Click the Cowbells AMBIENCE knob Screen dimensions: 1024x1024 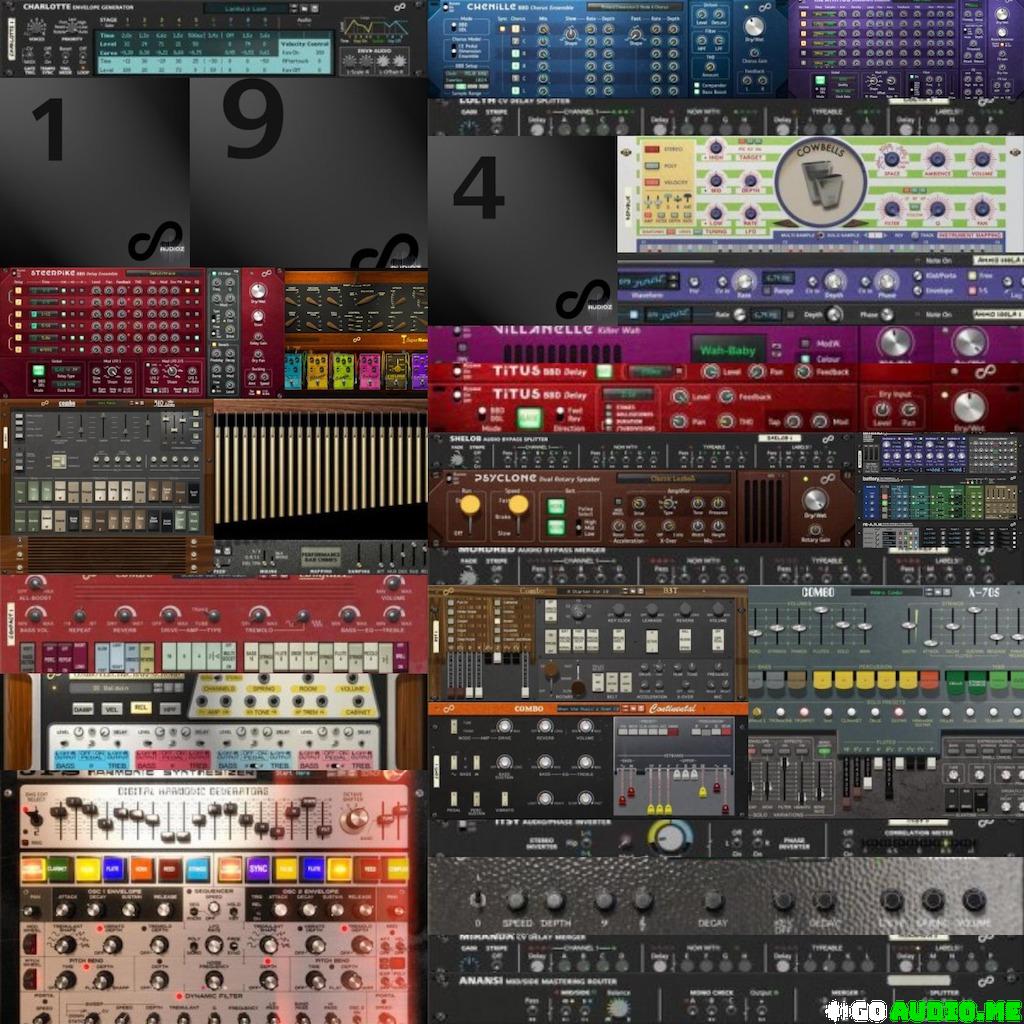[937, 158]
